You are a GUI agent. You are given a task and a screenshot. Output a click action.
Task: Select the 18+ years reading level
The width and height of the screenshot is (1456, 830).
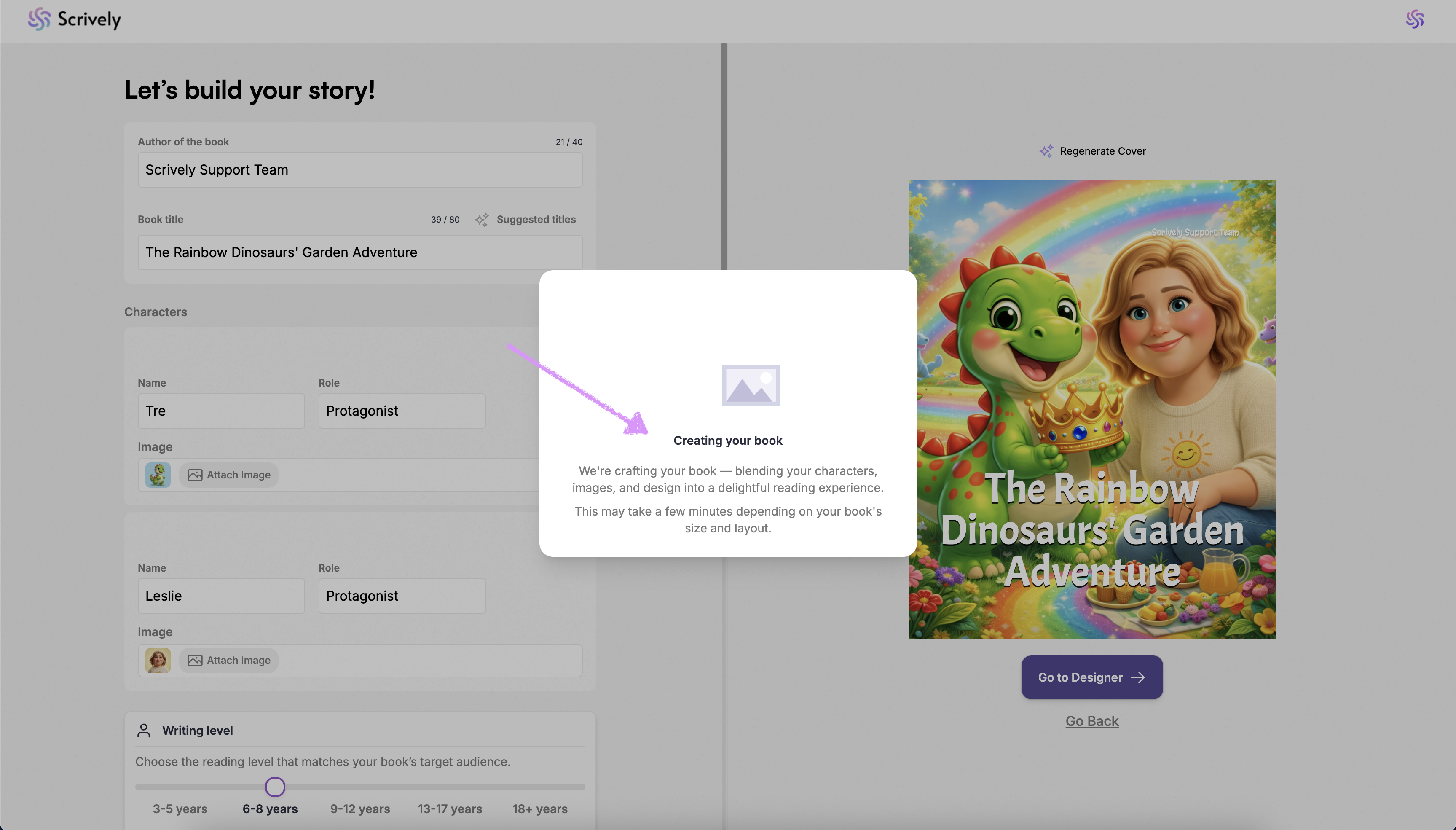(540, 809)
